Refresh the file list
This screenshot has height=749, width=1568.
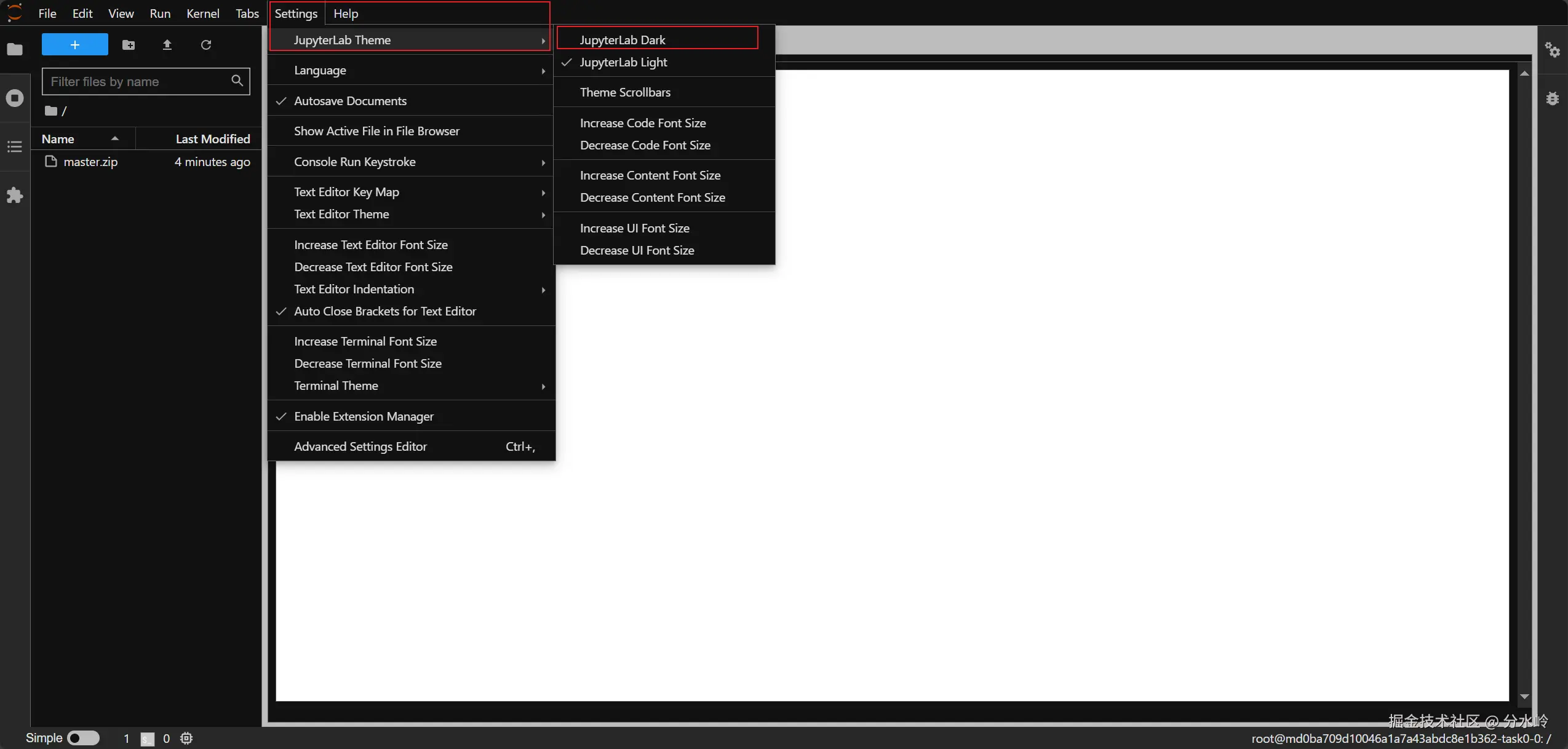[x=206, y=45]
